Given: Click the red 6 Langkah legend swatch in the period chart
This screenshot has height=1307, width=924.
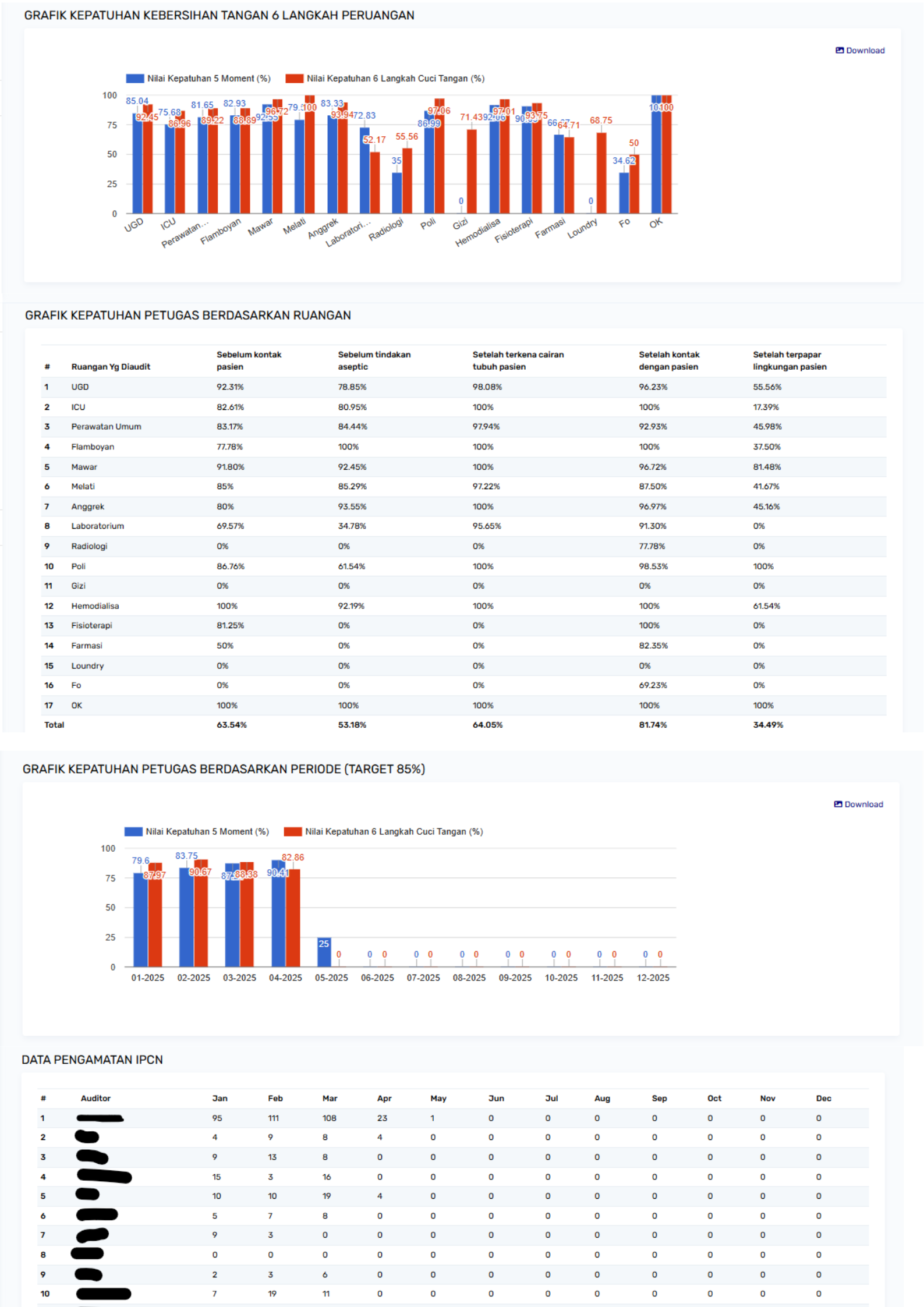Looking at the screenshot, I should pos(292,831).
